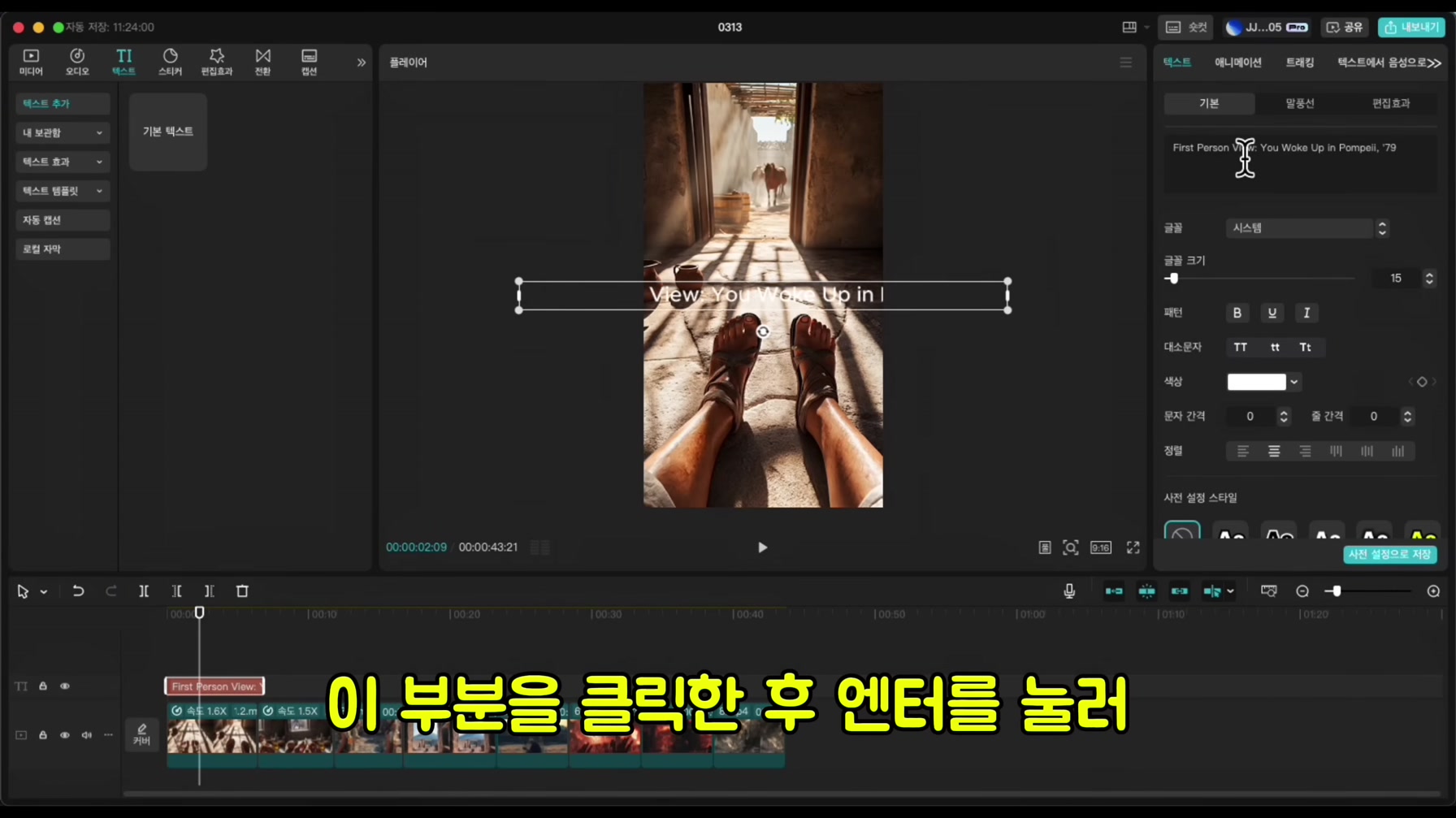The image size is (1456, 818).
Task: Click the split clip tool
Action: pyautogui.click(x=144, y=591)
